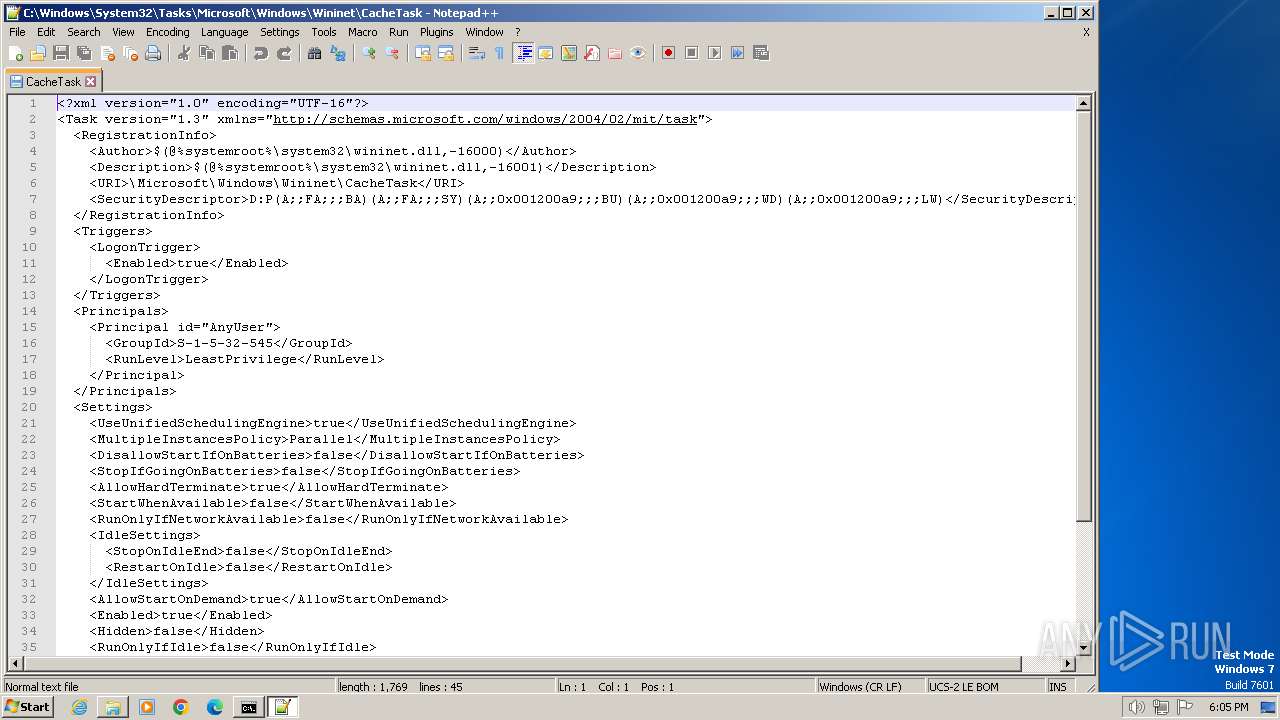Toggle file monitoring eye icon
The width and height of the screenshot is (1280, 720).
click(x=638, y=53)
